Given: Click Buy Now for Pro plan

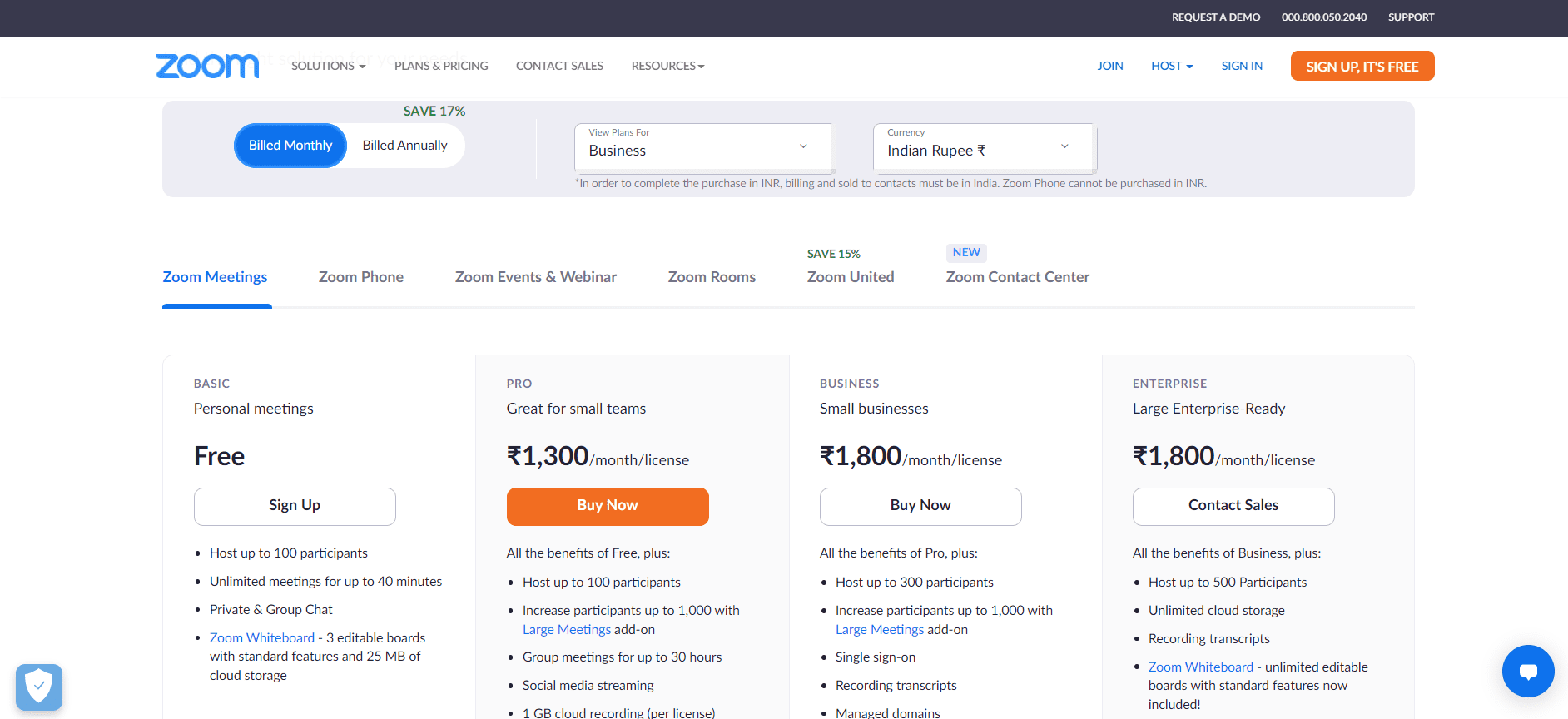Looking at the screenshot, I should [608, 506].
